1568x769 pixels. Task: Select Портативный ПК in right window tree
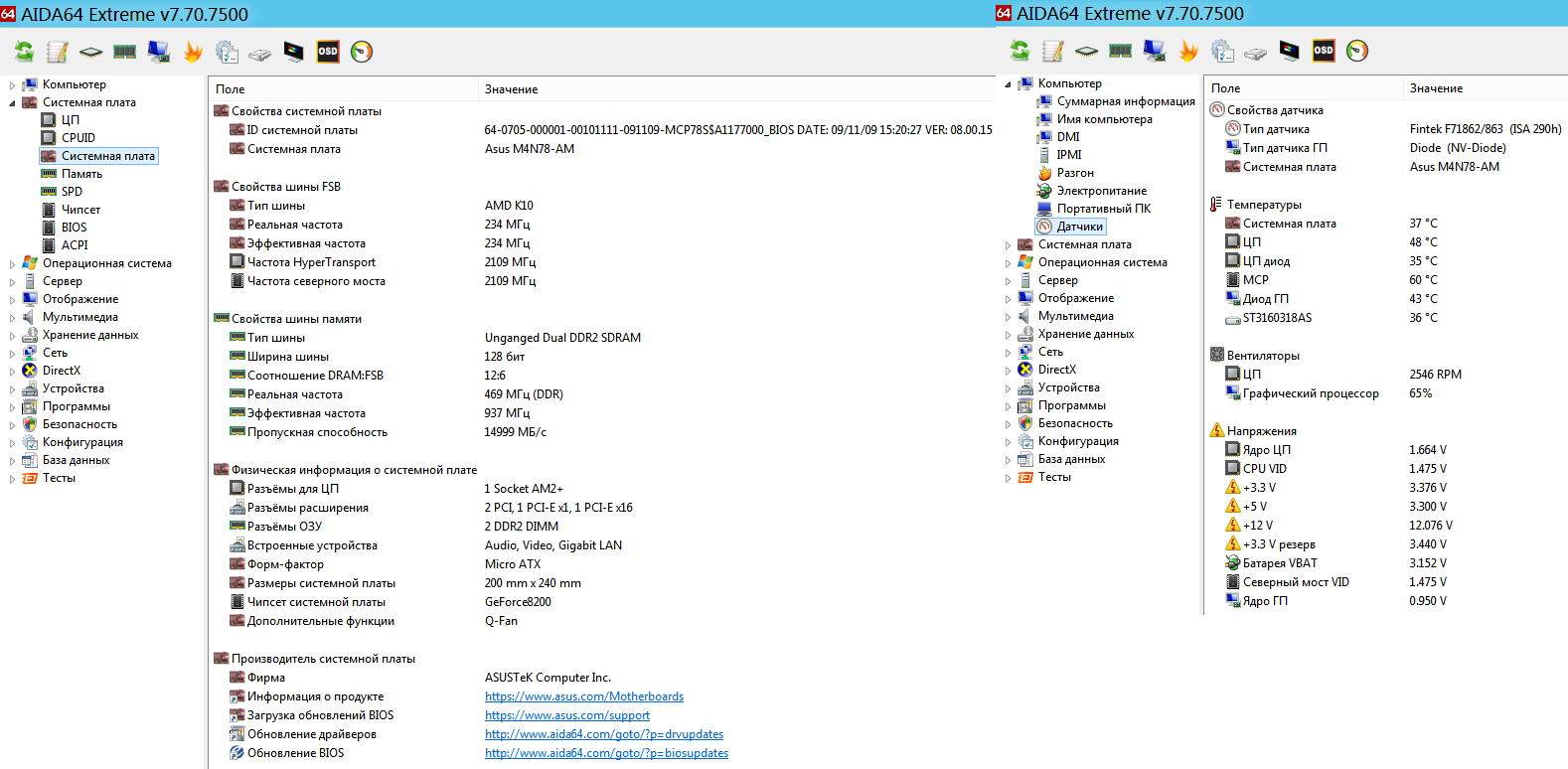point(1104,209)
